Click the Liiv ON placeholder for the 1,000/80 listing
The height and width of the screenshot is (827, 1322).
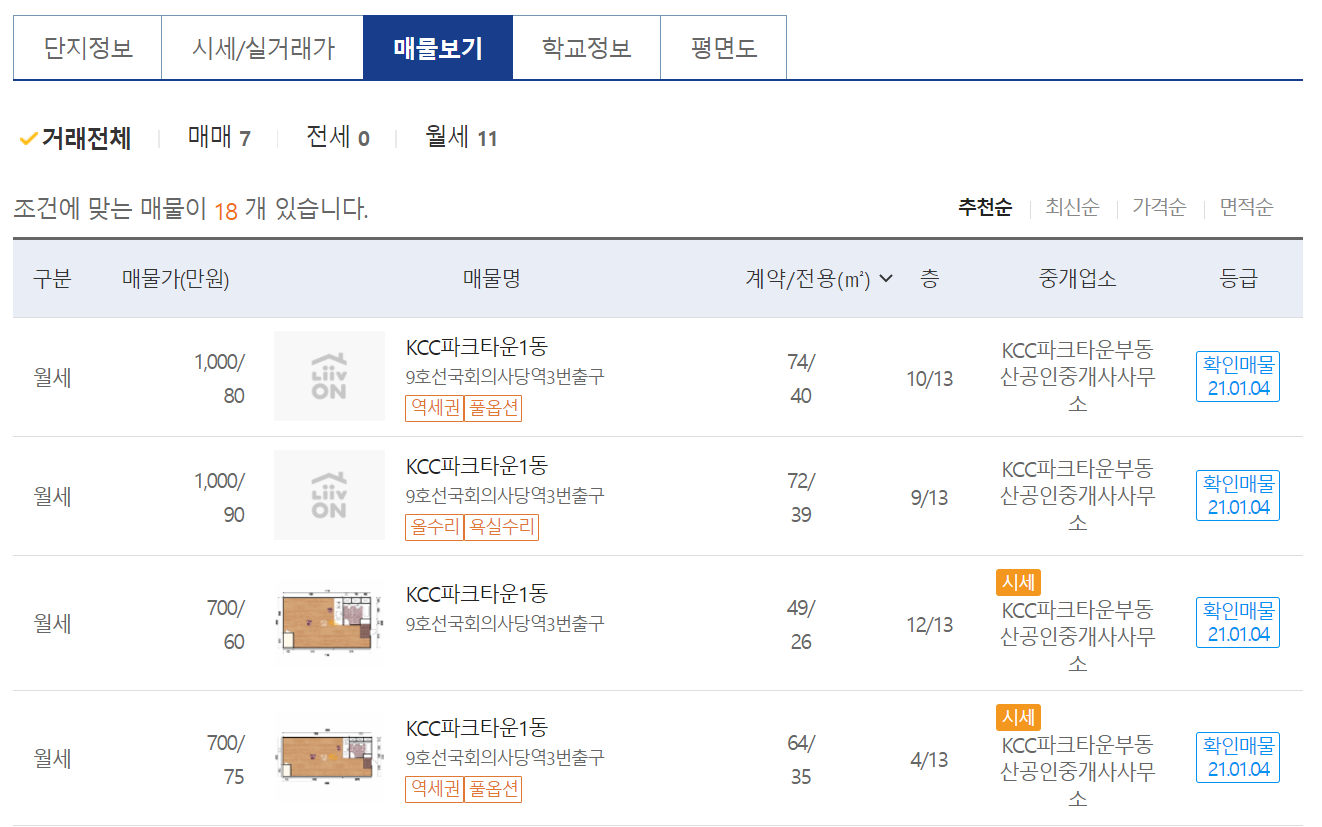tap(329, 376)
